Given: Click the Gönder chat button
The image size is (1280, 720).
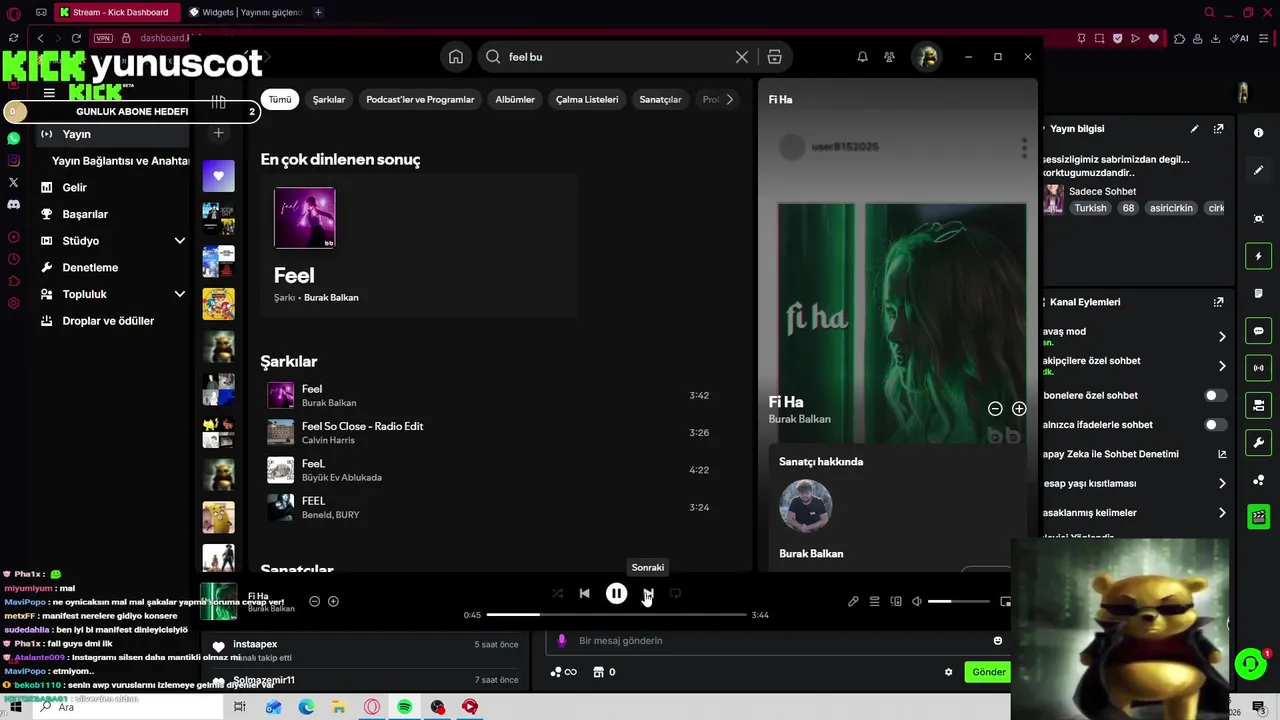Looking at the screenshot, I should coord(988,672).
